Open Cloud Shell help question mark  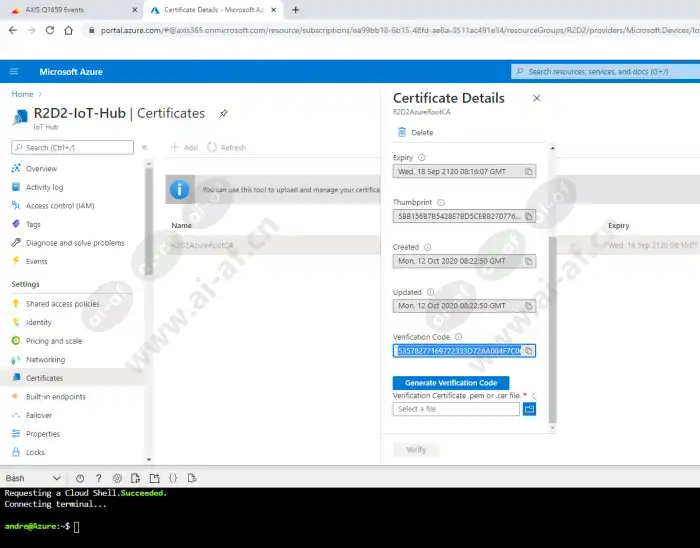click(x=99, y=478)
